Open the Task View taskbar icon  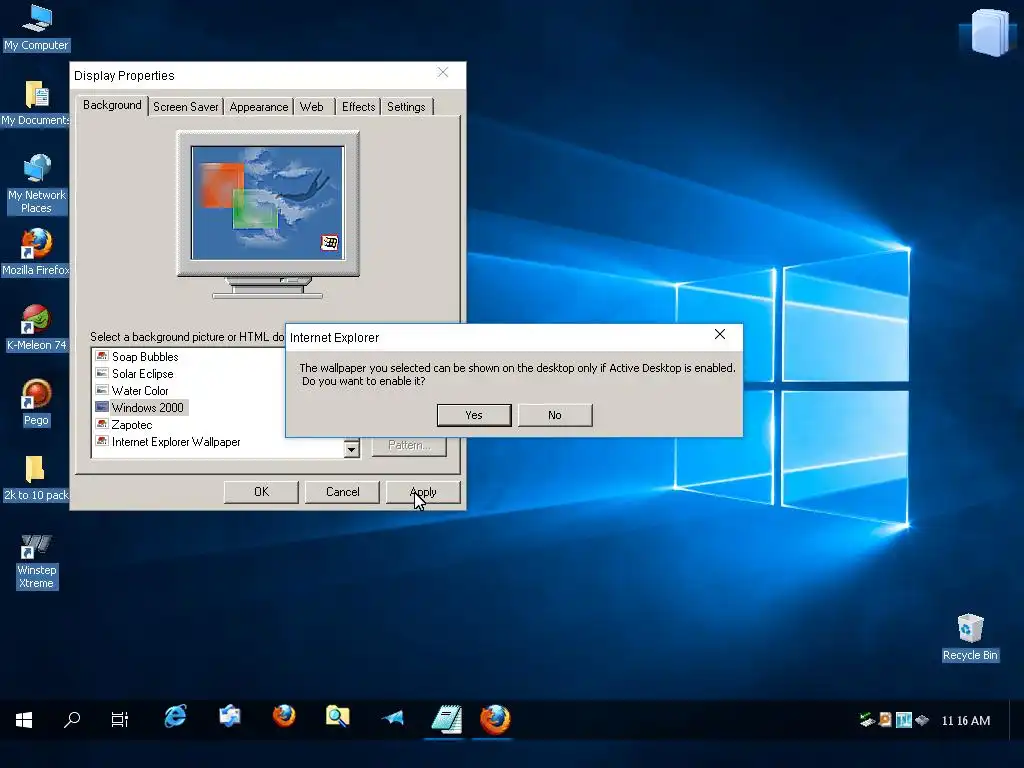120,720
